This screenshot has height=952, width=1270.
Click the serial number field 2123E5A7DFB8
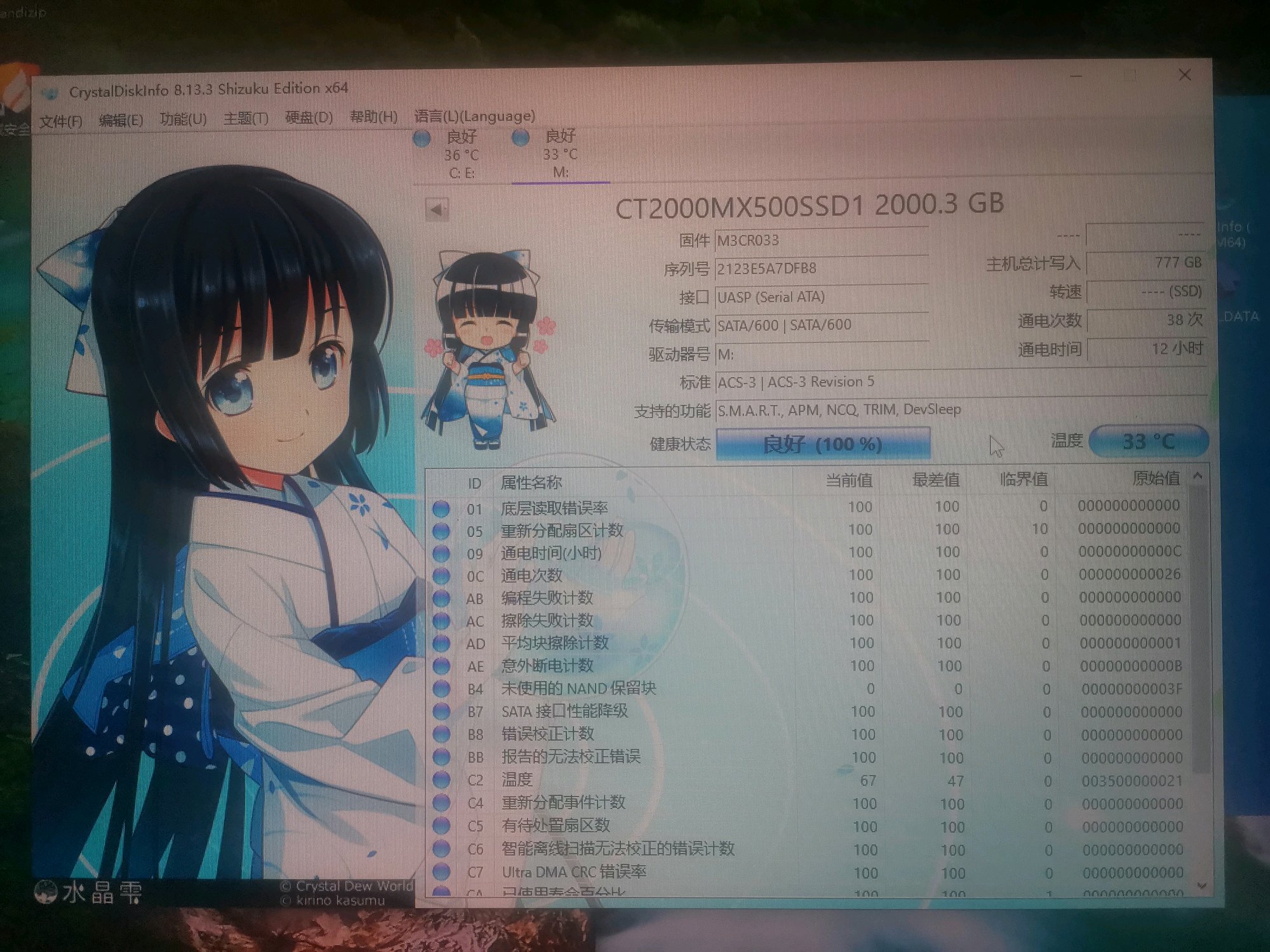click(821, 268)
